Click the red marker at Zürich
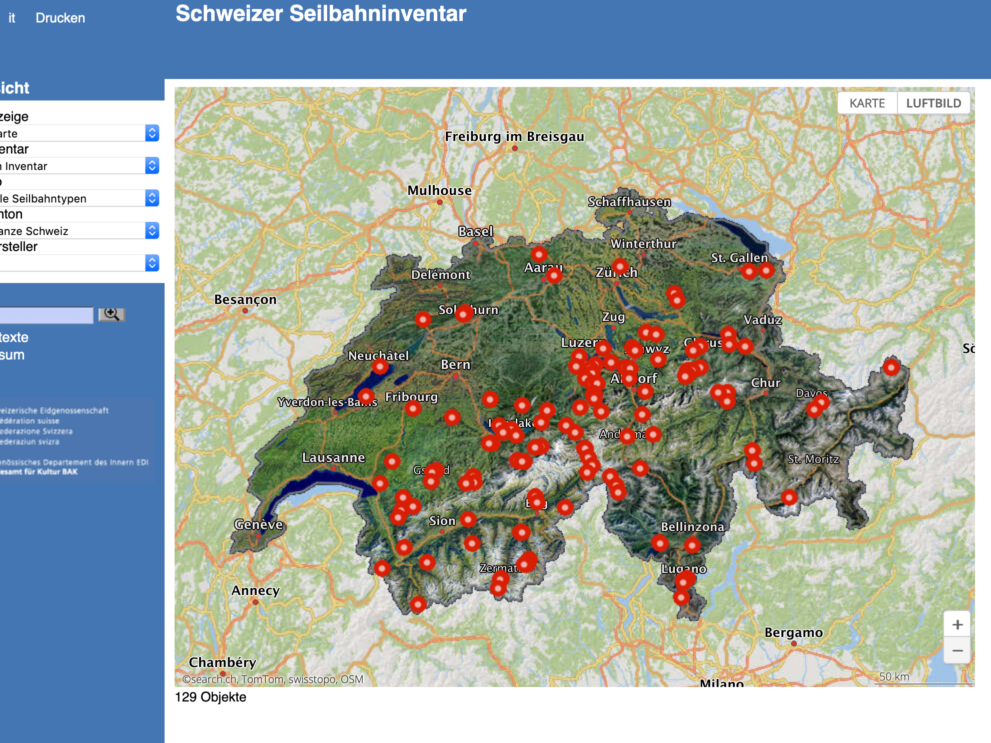991x743 pixels. (620, 267)
